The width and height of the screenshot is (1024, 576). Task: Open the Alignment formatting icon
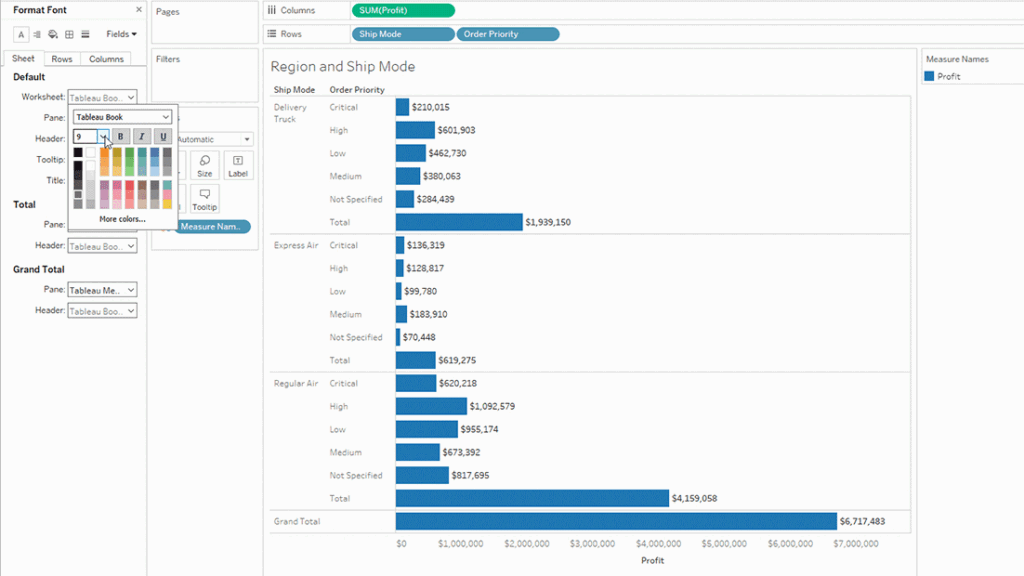(x=37, y=33)
